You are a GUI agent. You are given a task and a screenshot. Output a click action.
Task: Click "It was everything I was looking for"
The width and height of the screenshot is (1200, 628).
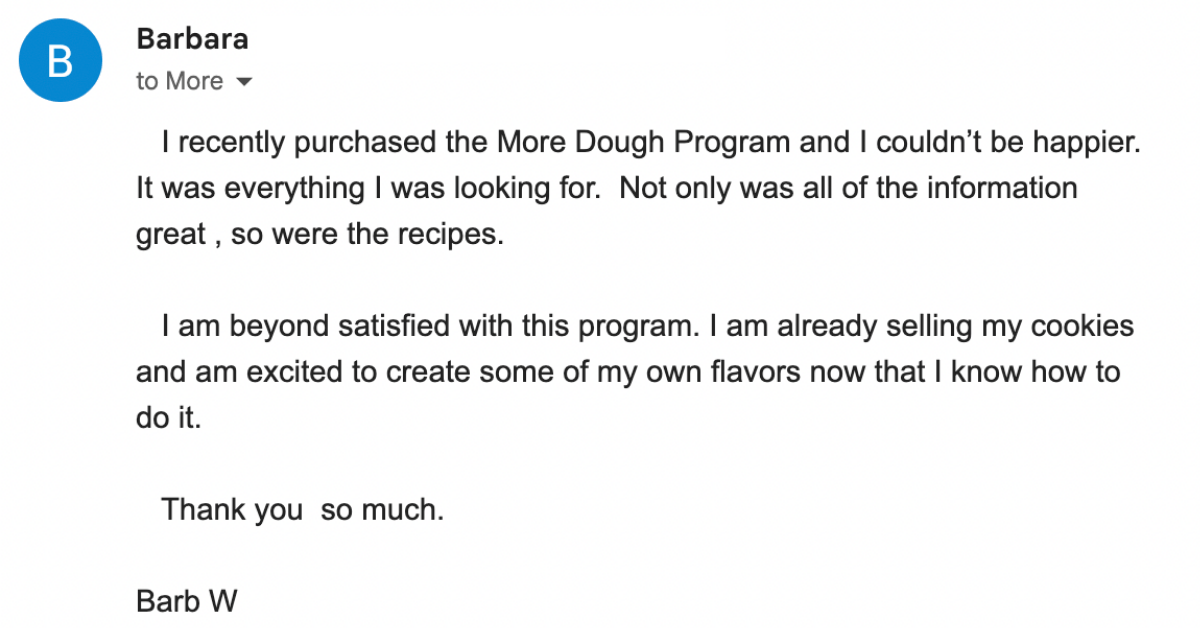[366, 188]
